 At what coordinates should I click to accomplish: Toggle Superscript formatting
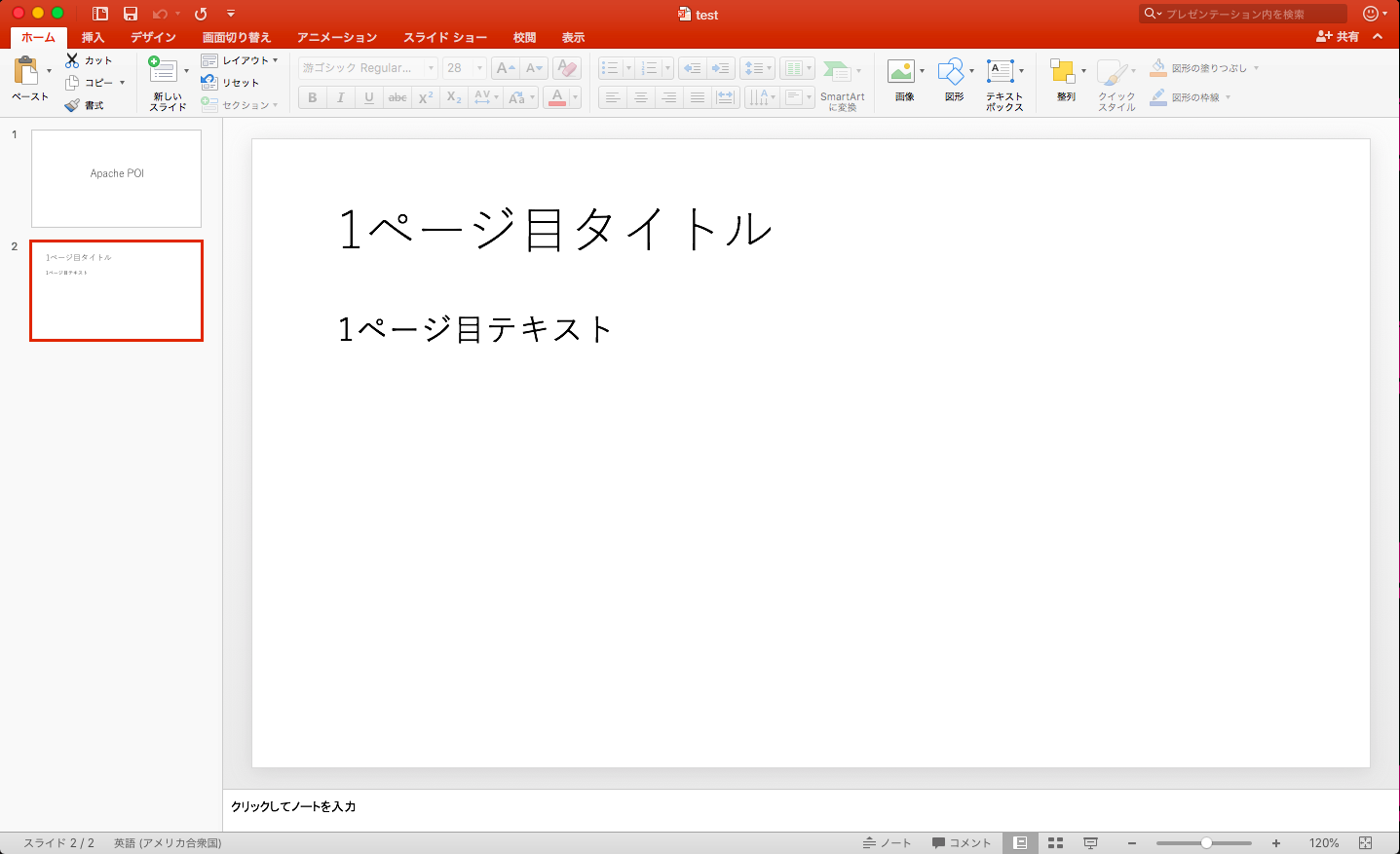click(426, 97)
